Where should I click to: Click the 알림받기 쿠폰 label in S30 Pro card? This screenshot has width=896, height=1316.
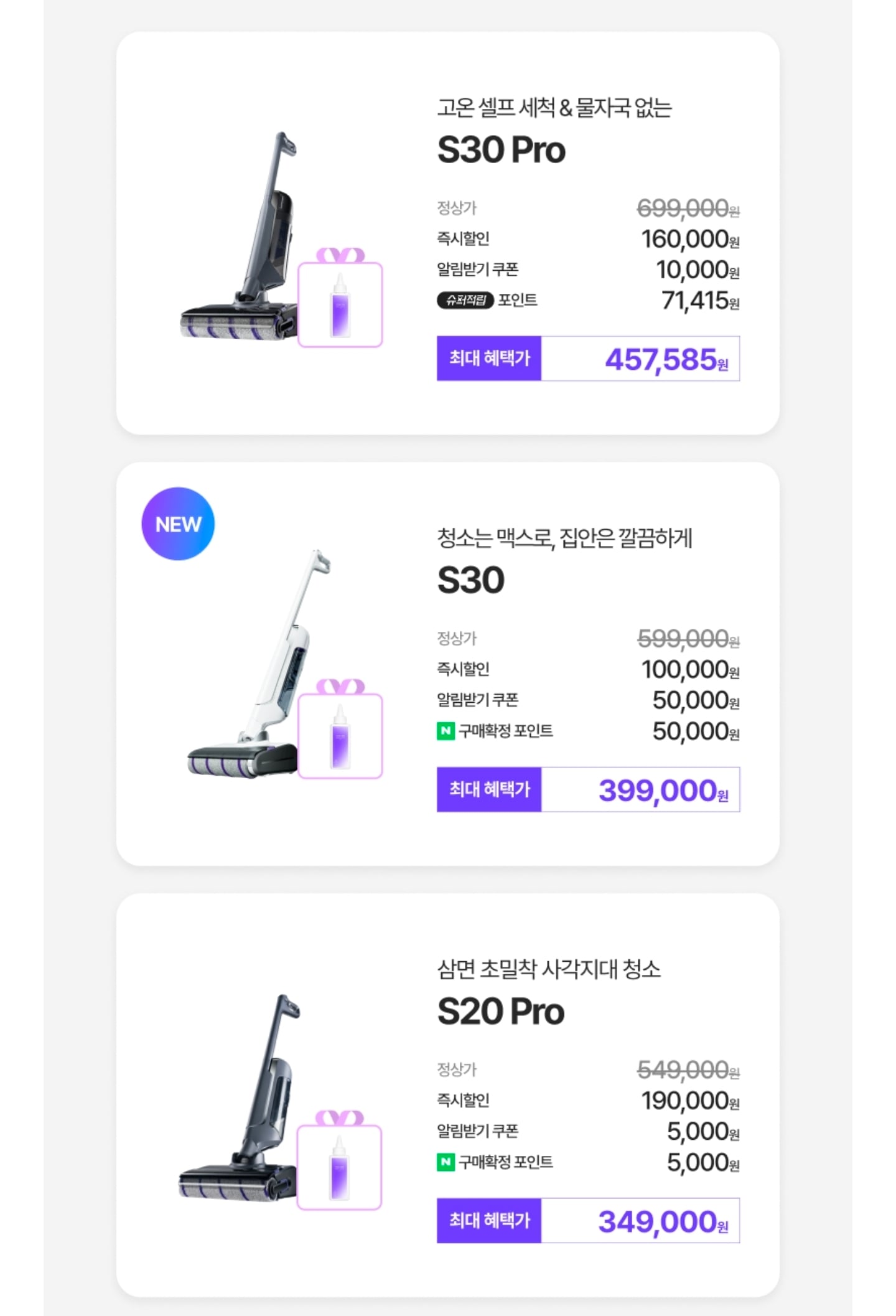[477, 270]
